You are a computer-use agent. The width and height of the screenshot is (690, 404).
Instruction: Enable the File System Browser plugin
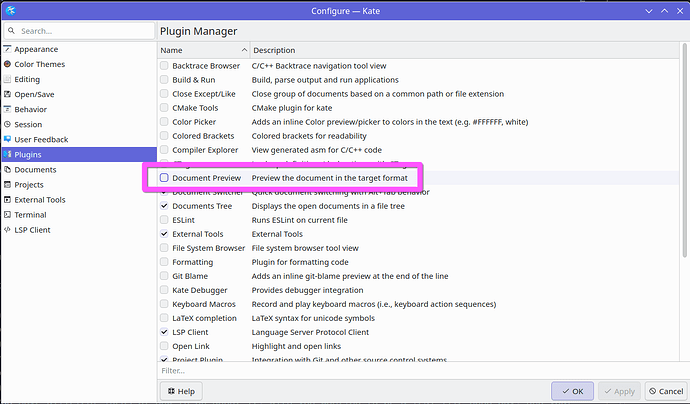coord(164,248)
